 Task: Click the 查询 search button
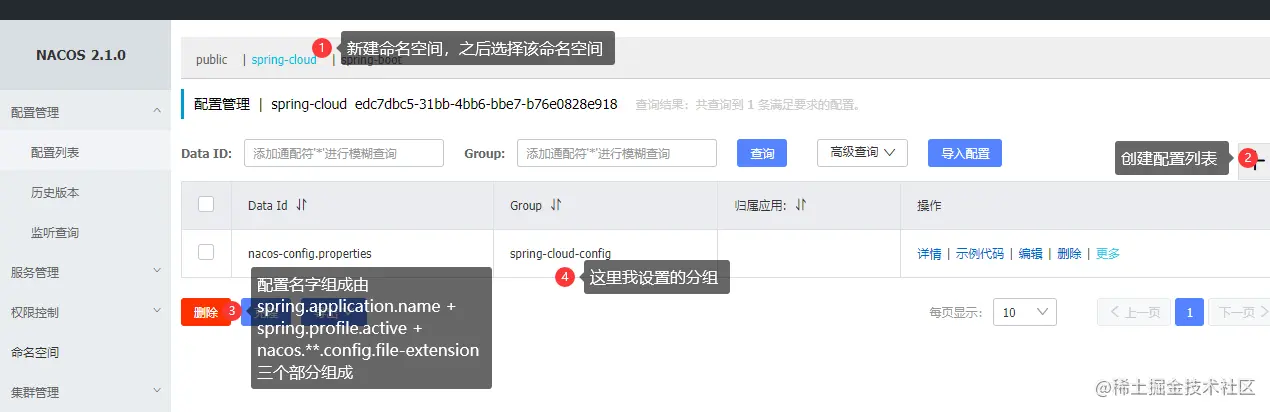(762, 153)
